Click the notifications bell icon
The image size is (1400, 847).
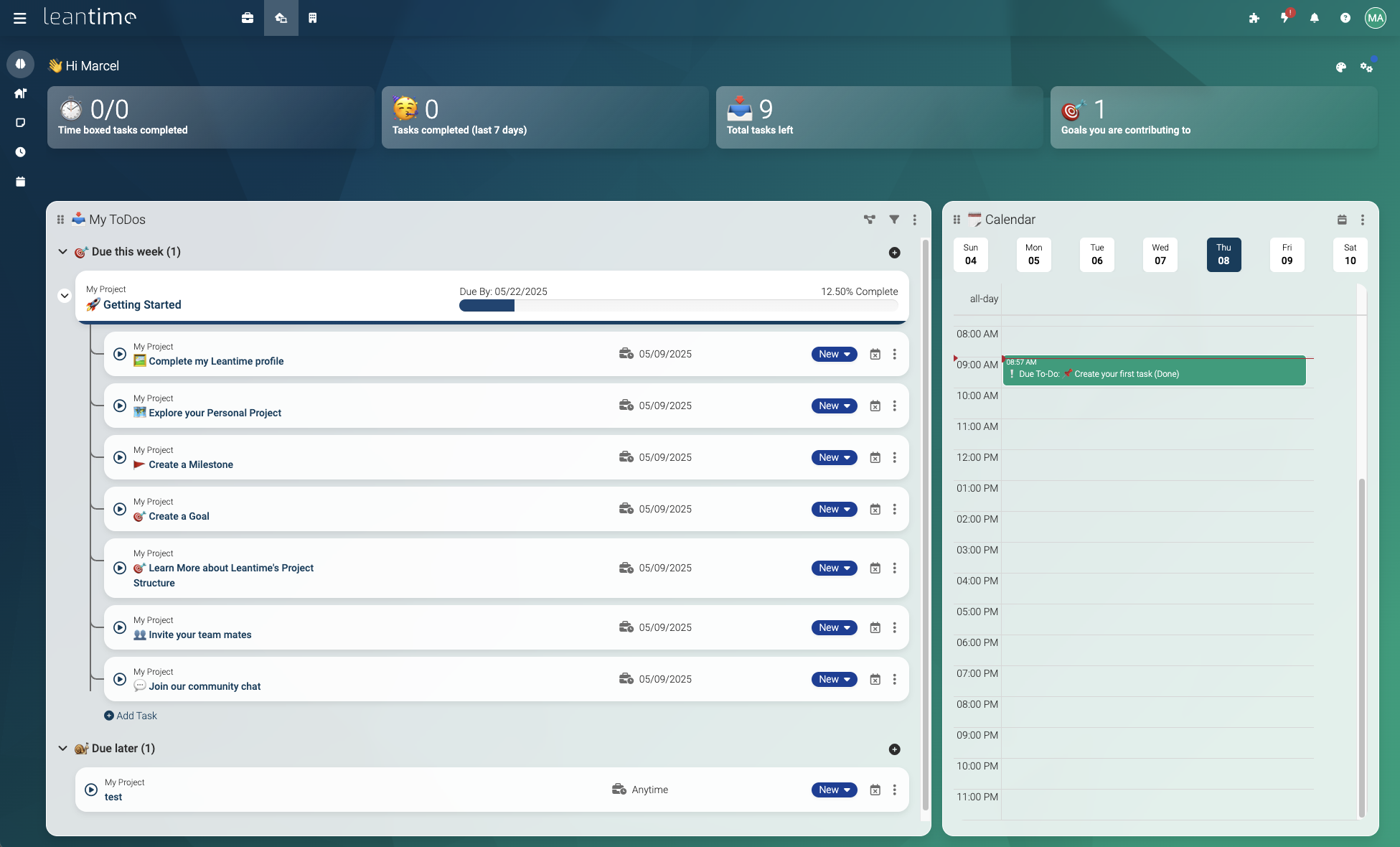1315,17
